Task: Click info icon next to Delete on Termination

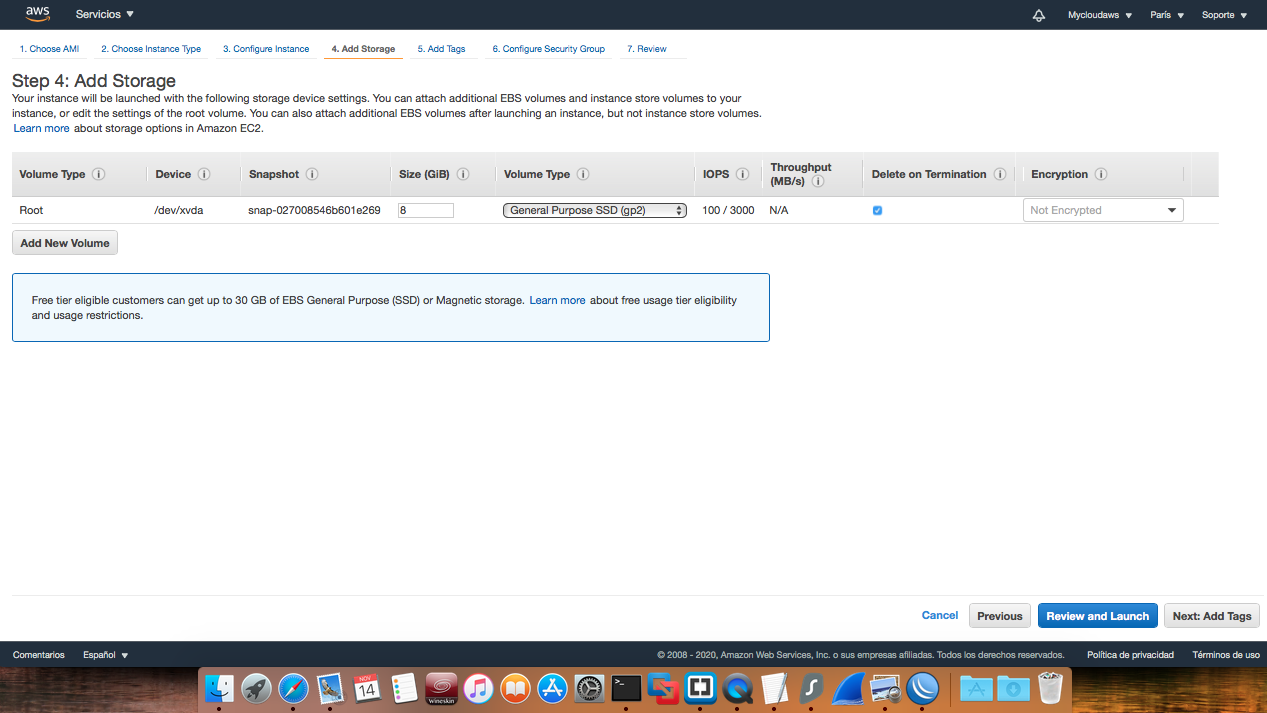Action: (x=1000, y=174)
